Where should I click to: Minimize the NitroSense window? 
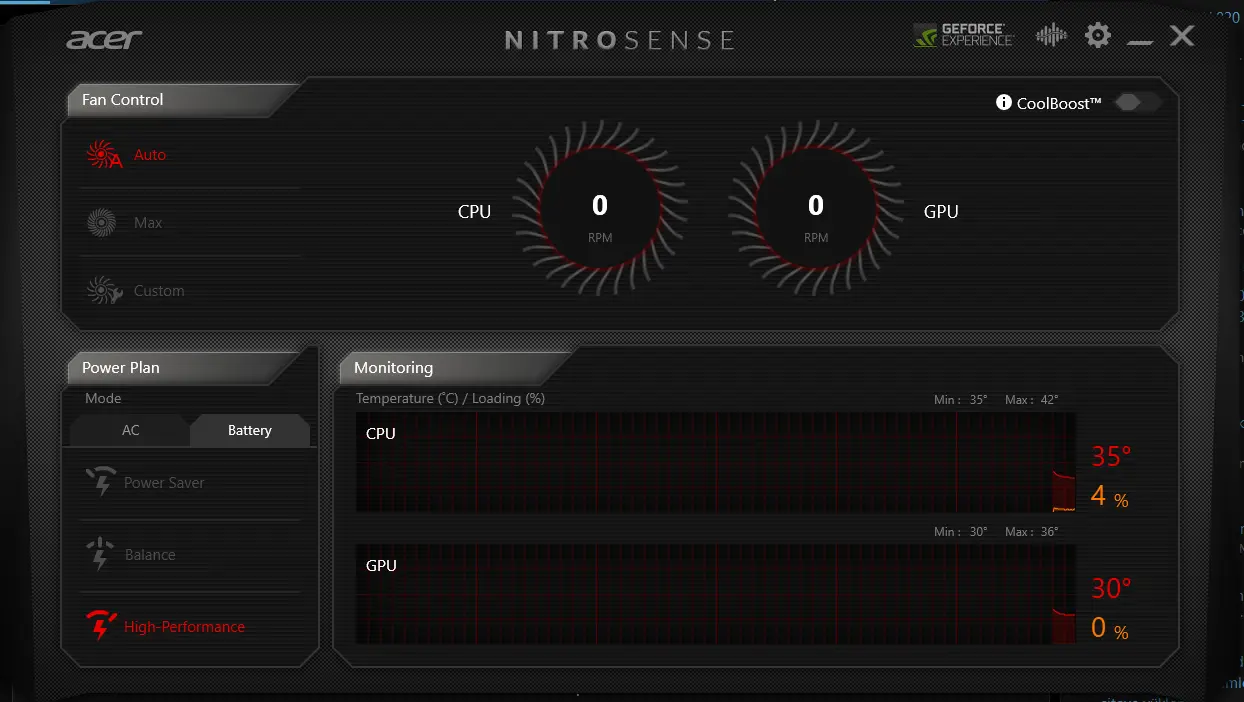[1141, 38]
